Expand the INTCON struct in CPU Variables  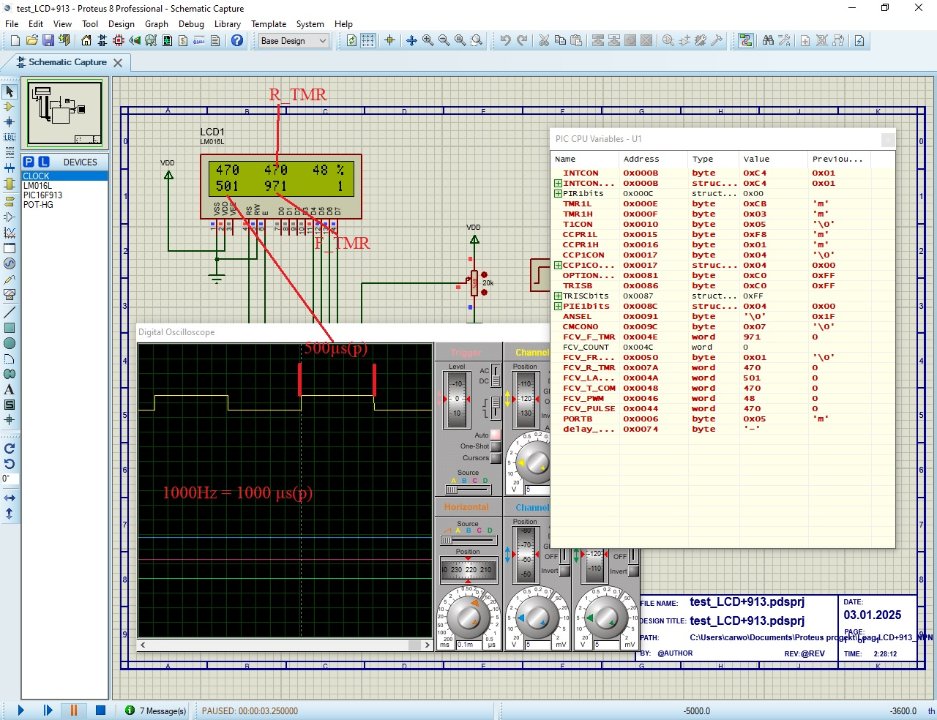click(559, 183)
